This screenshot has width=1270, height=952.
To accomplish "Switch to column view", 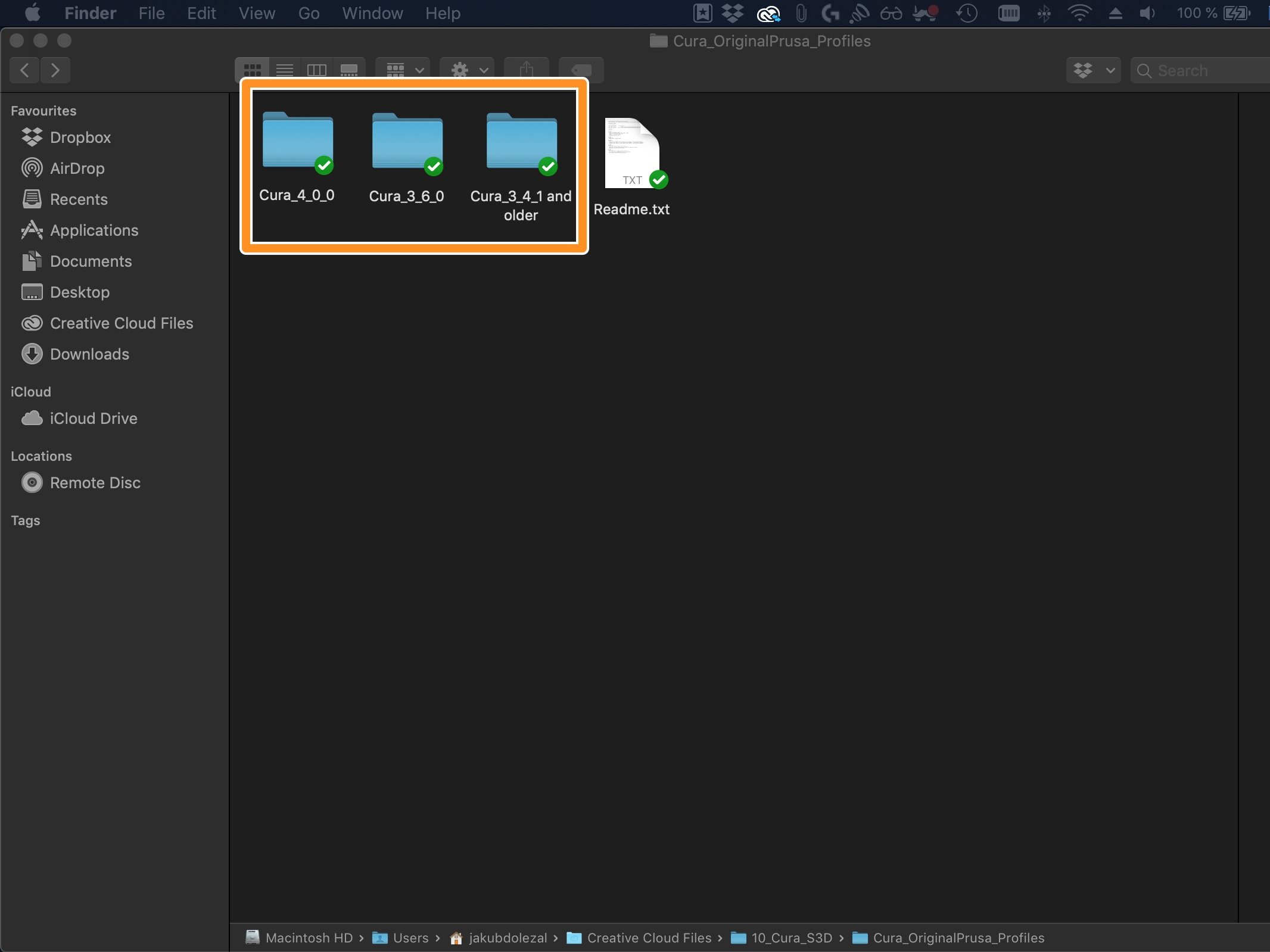I will coord(316,70).
